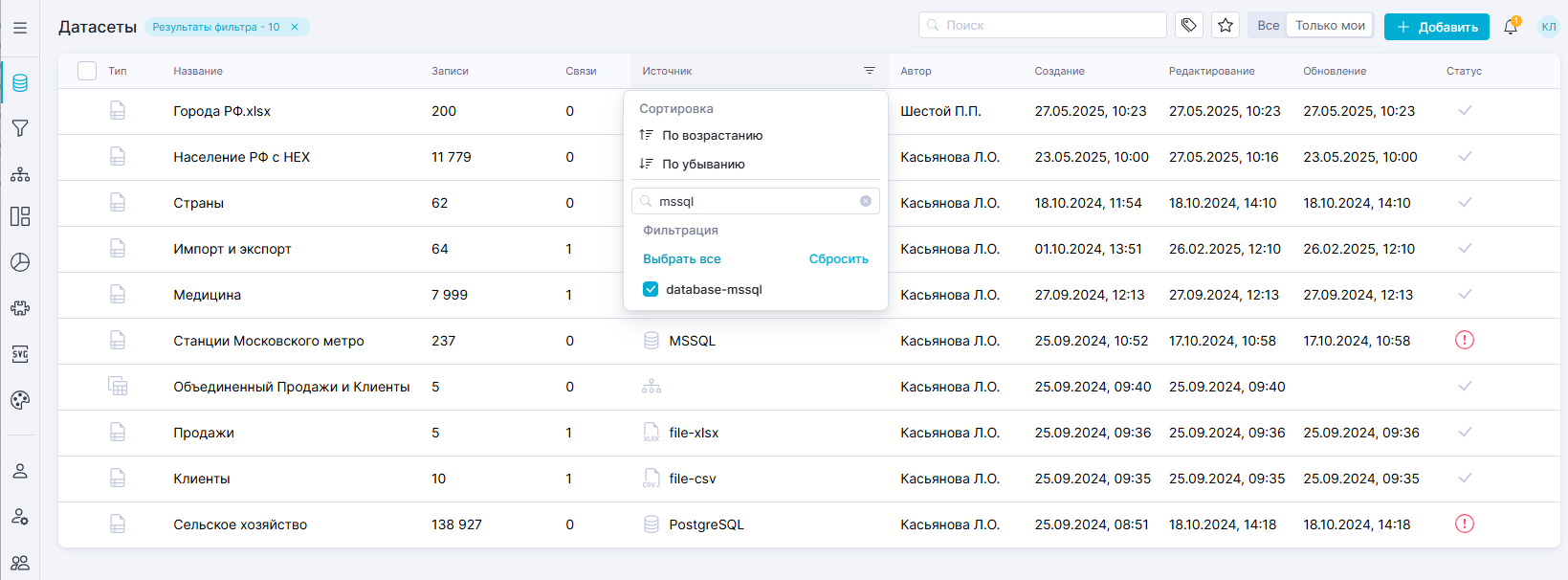Sort by По возрастанию
The width and height of the screenshot is (1568, 580).
pyautogui.click(x=712, y=136)
